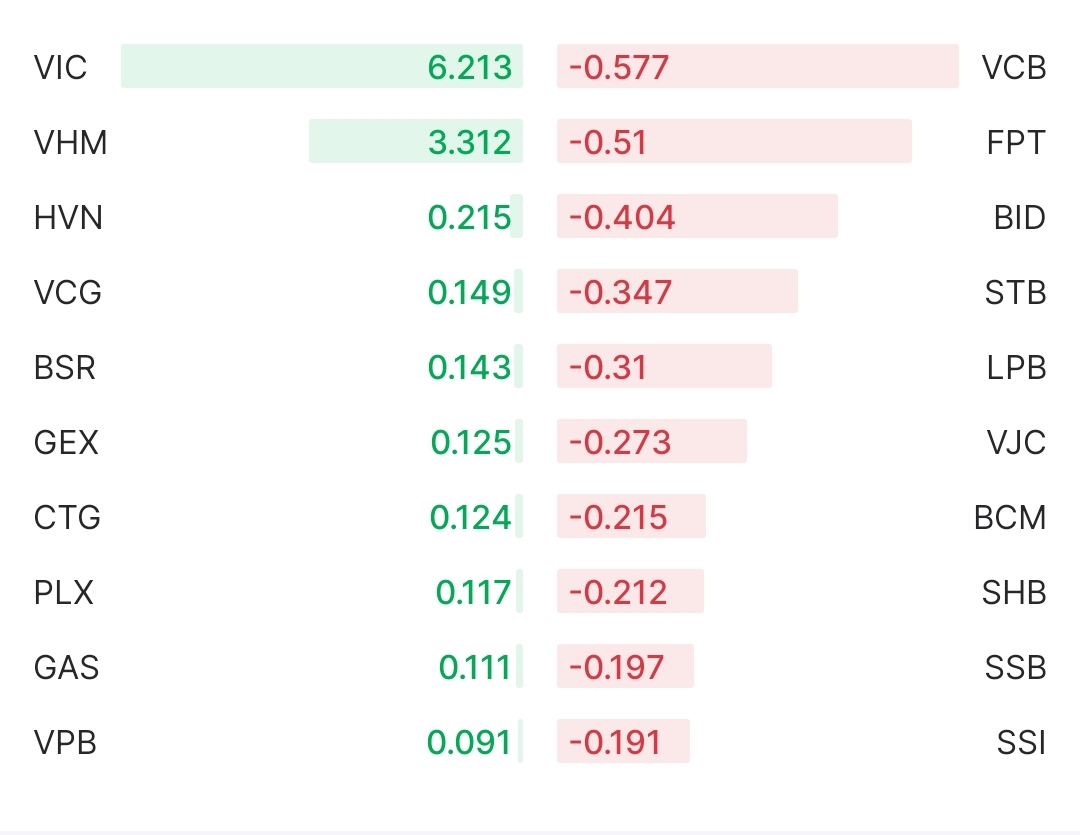This screenshot has width=1080, height=835.
Task: Select the VHM ticker label
Action: (x=70, y=143)
